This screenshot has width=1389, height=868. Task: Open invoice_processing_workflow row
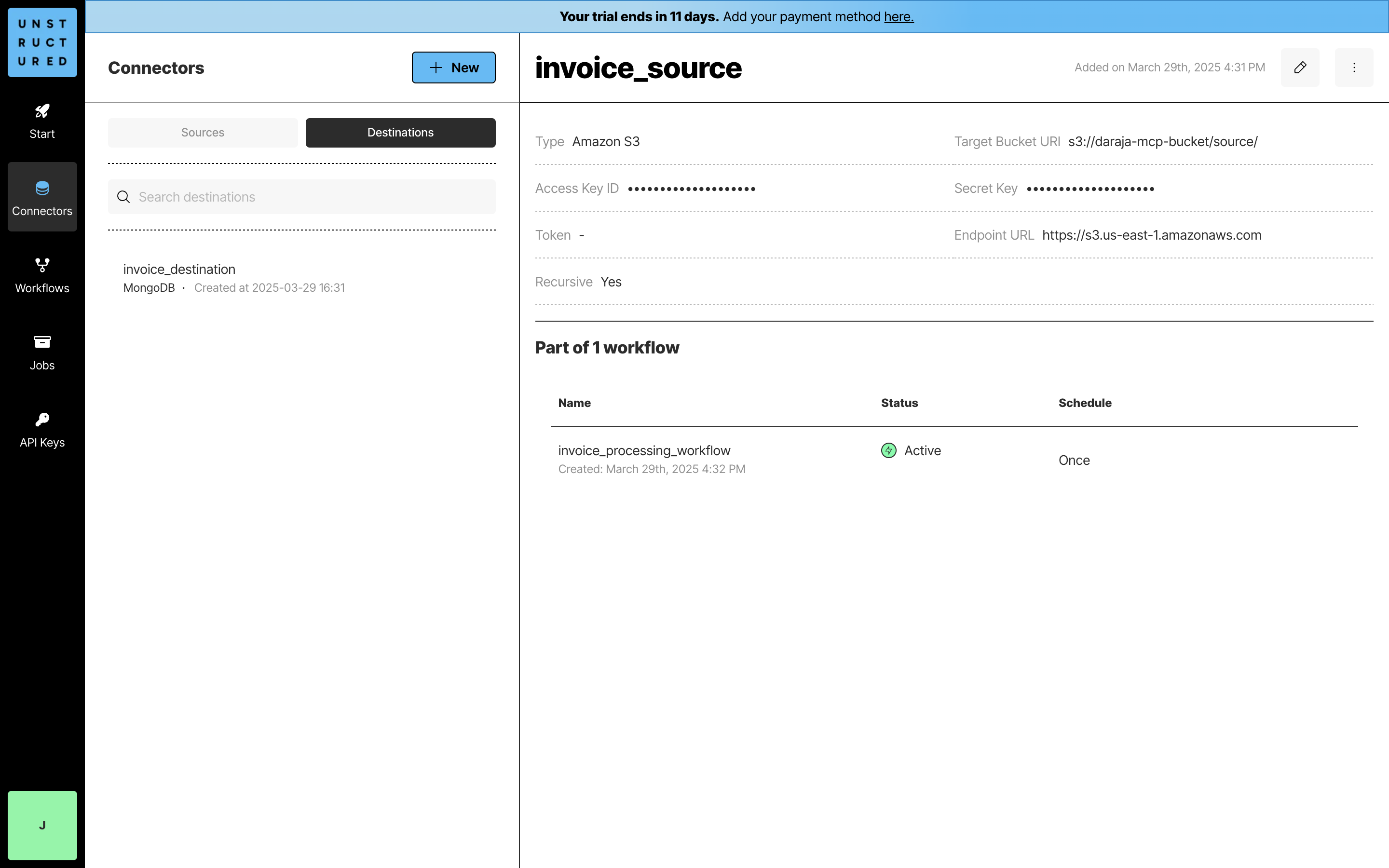coord(644,451)
